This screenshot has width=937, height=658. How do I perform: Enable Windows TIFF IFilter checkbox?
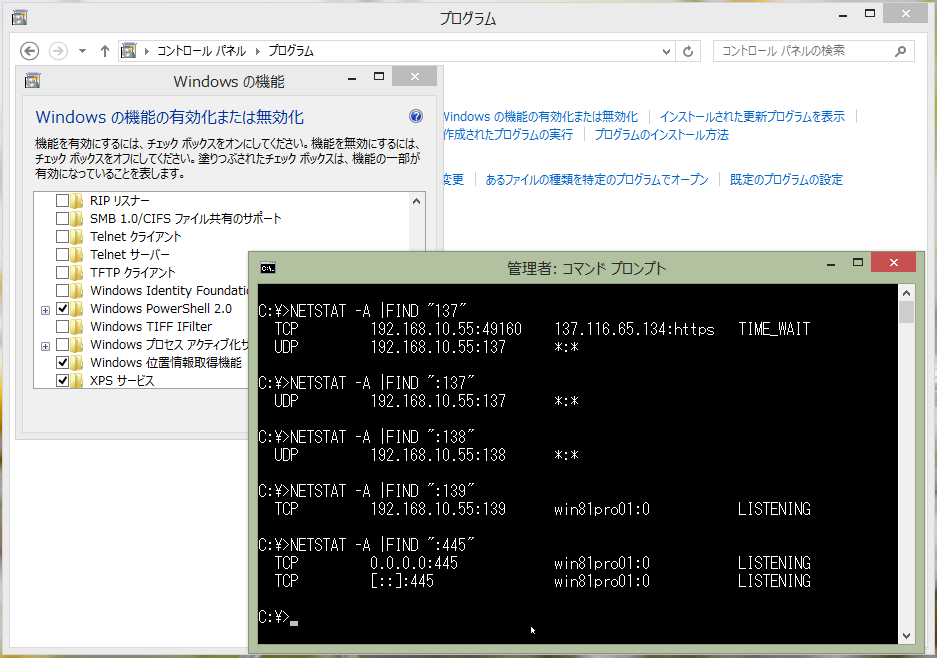[x=62, y=326]
